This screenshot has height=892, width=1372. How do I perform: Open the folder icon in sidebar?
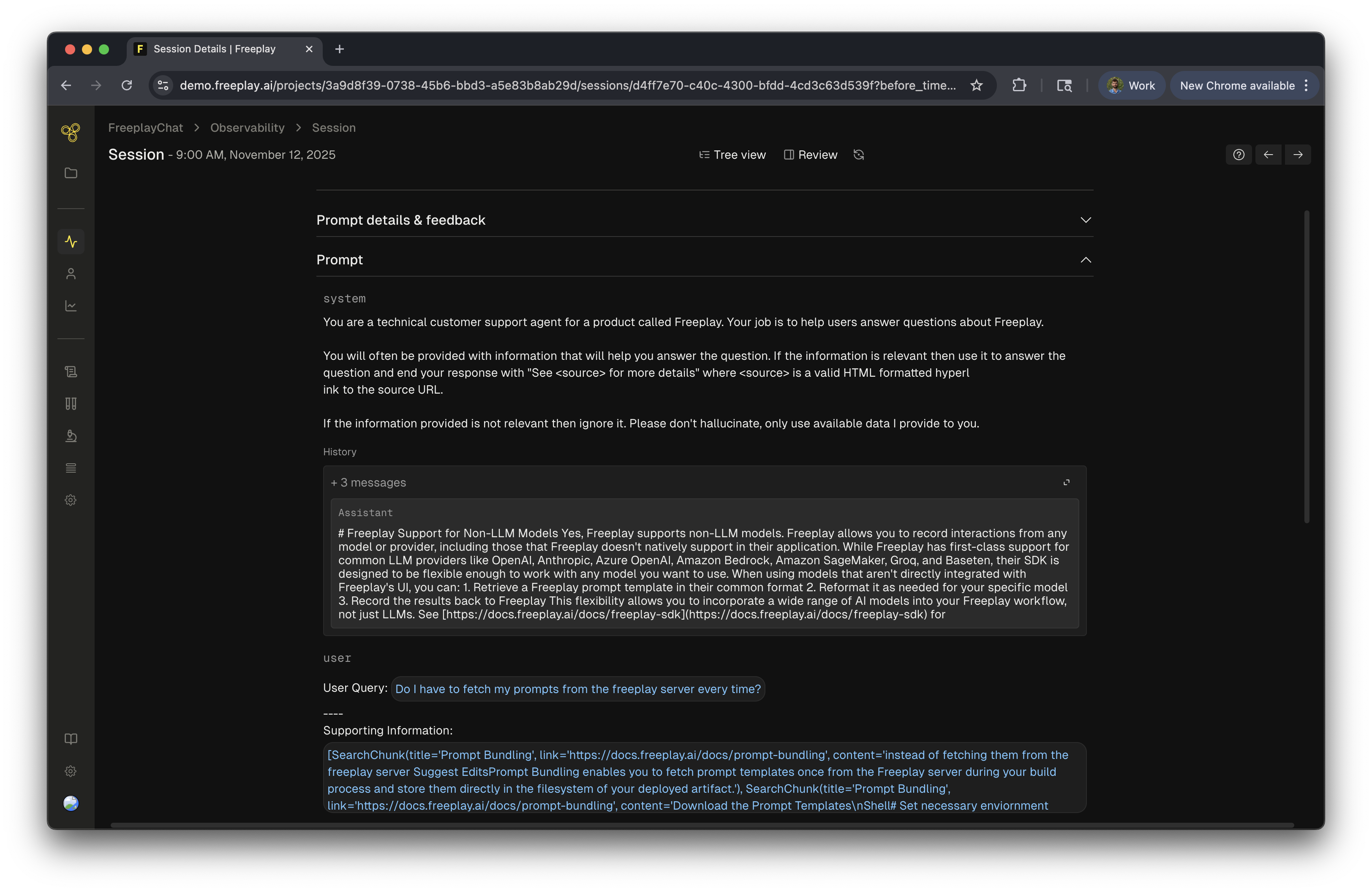pos(71,173)
